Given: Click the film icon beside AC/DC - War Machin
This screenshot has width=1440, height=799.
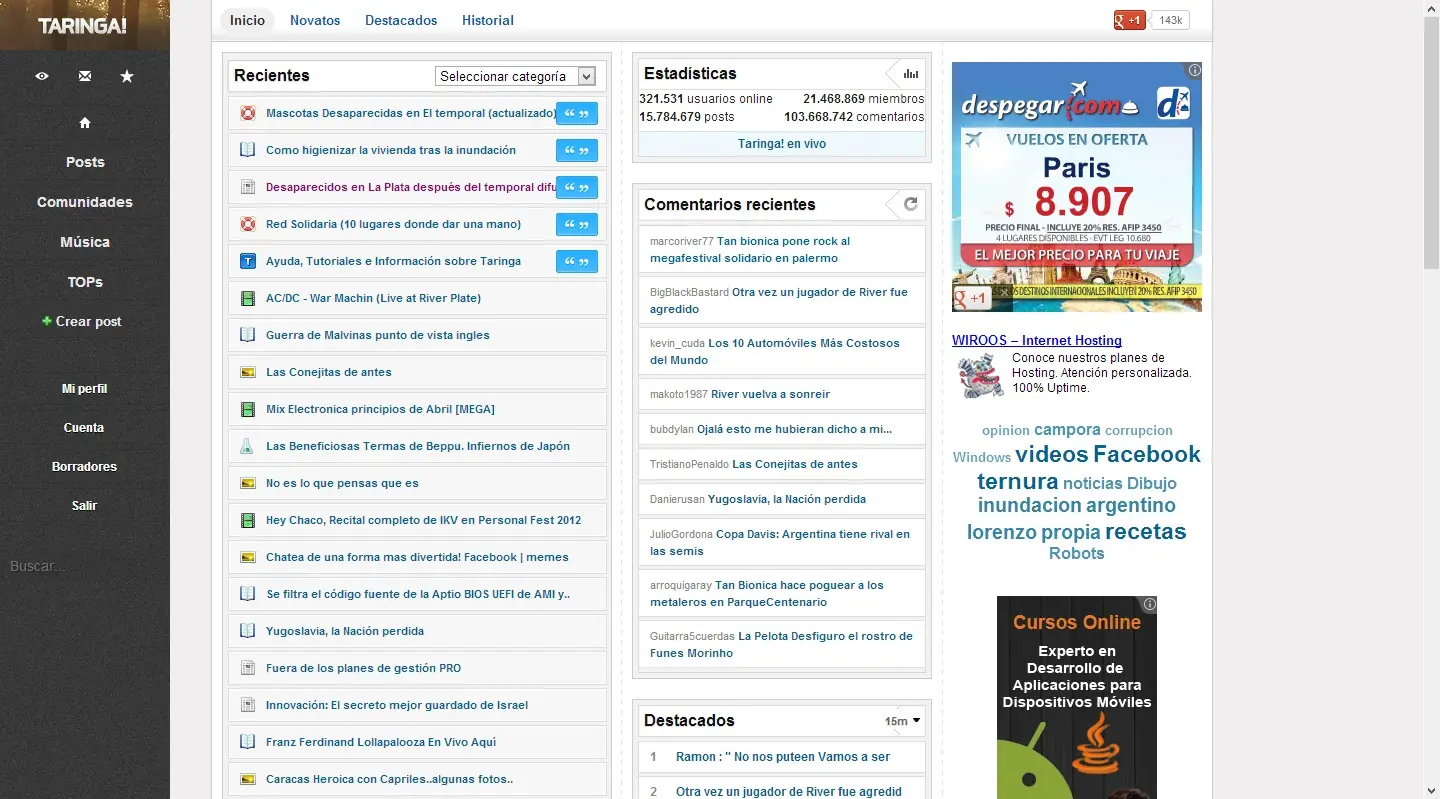Looking at the screenshot, I should click(x=248, y=298).
